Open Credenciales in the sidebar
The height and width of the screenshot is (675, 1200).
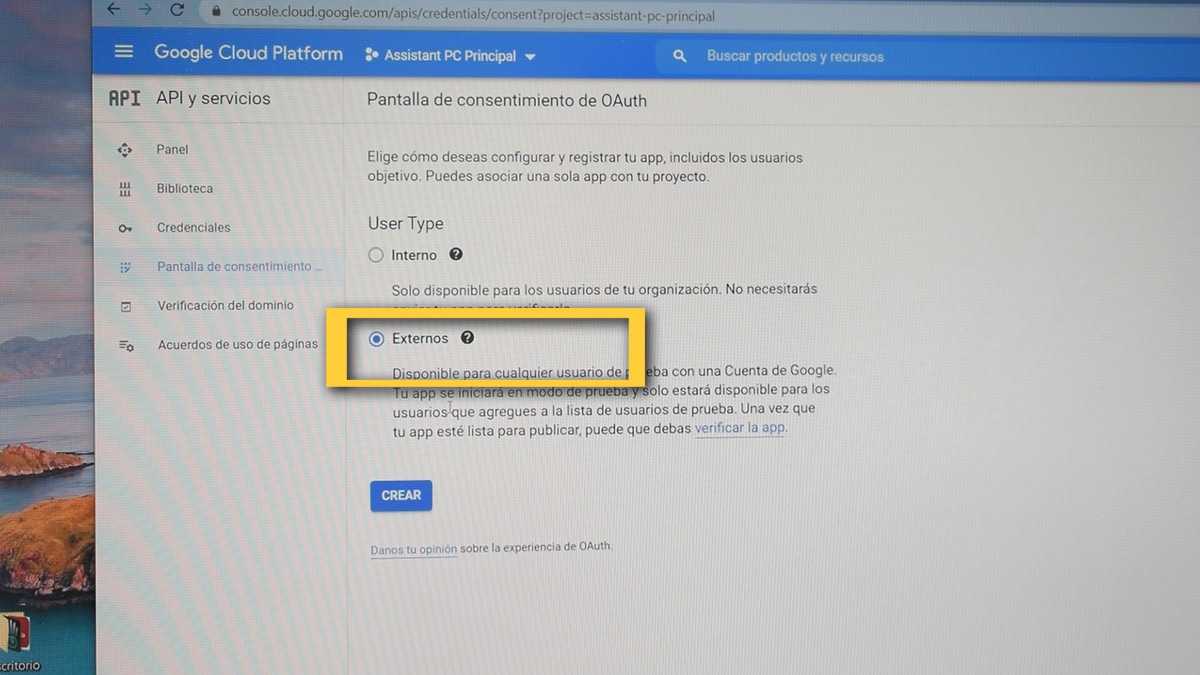click(x=193, y=228)
